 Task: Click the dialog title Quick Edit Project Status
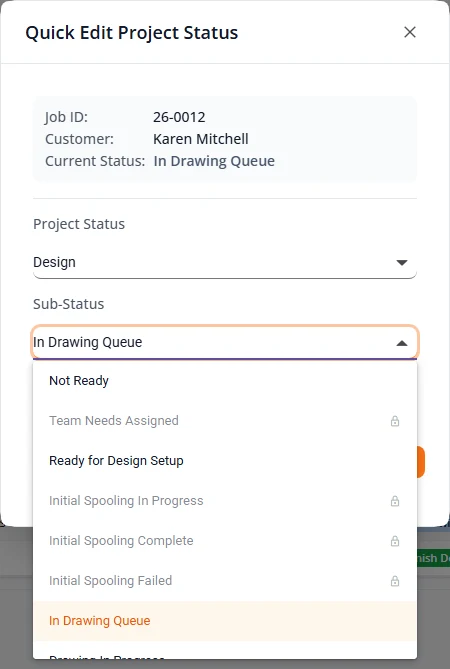[x=132, y=33]
